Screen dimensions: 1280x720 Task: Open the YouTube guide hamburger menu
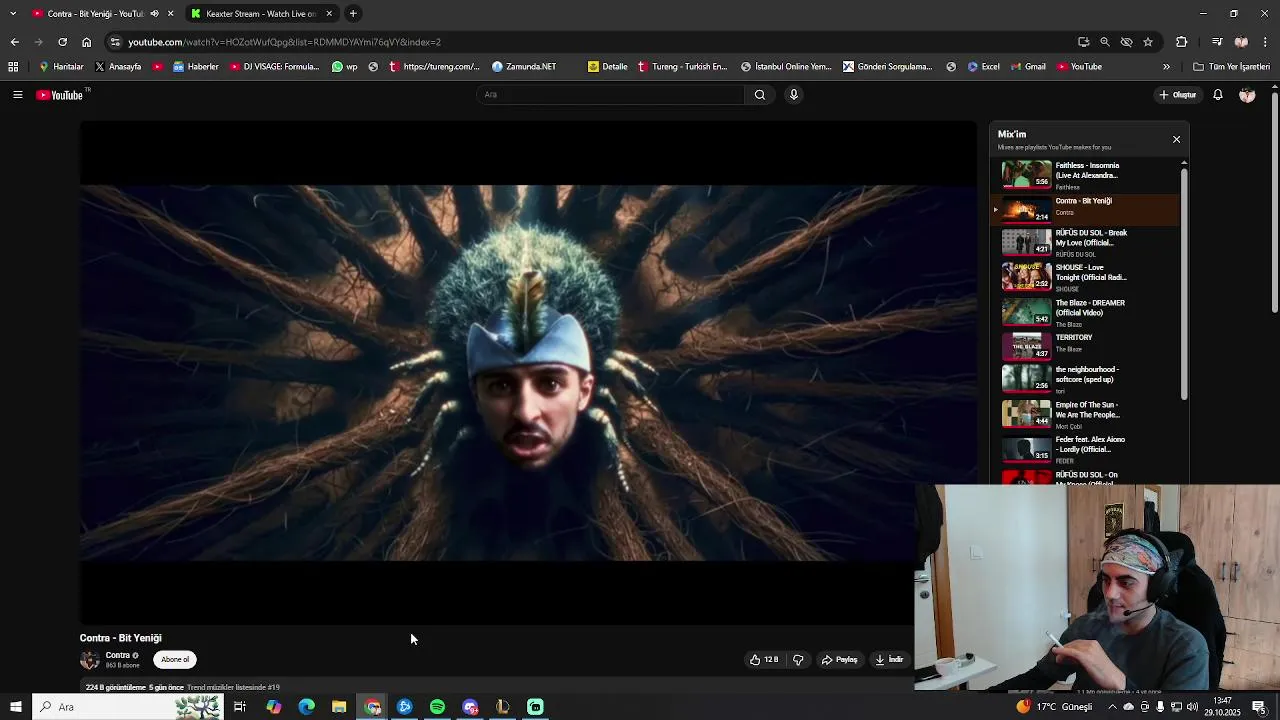click(17, 95)
